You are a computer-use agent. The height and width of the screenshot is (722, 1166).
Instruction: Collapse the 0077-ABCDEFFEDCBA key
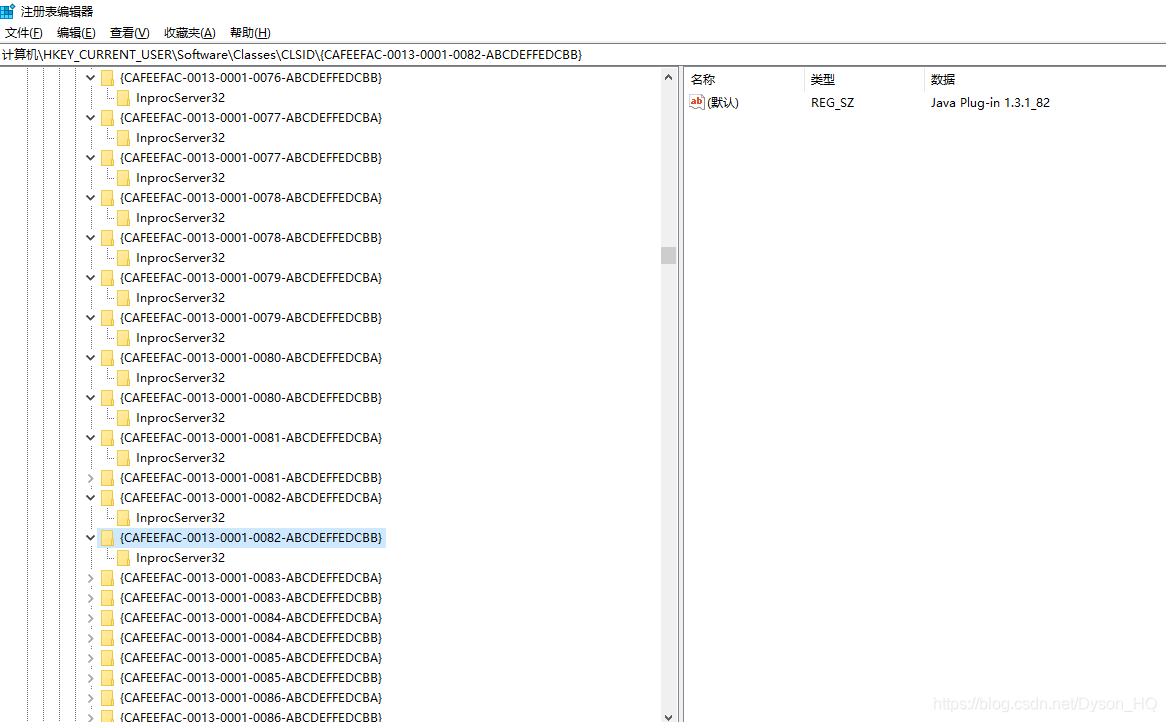click(90, 117)
